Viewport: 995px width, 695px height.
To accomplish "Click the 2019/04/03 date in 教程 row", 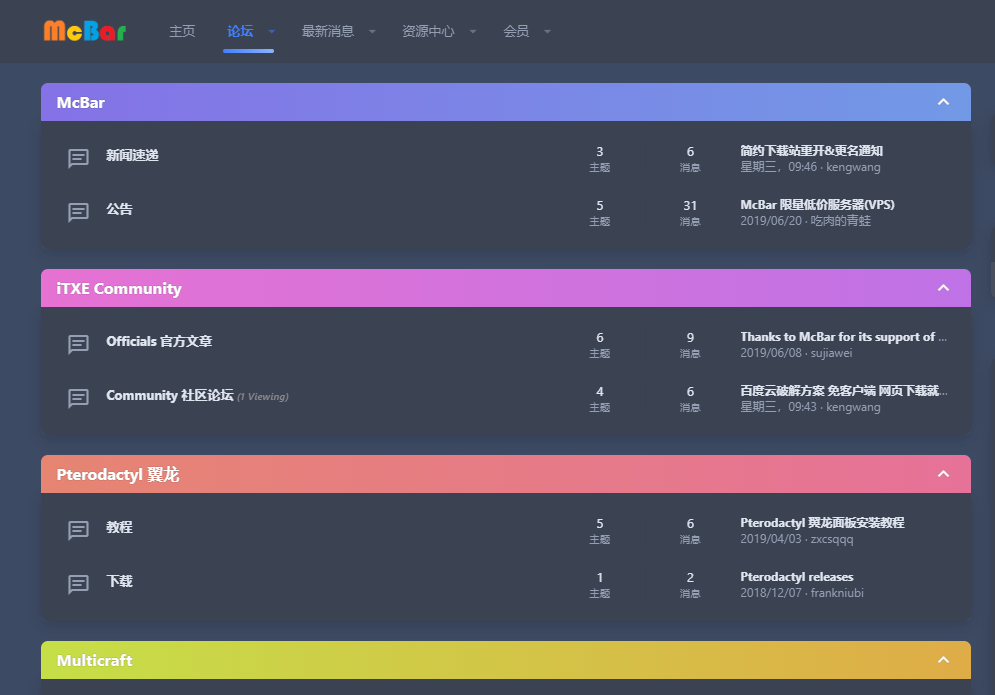I will (771, 539).
